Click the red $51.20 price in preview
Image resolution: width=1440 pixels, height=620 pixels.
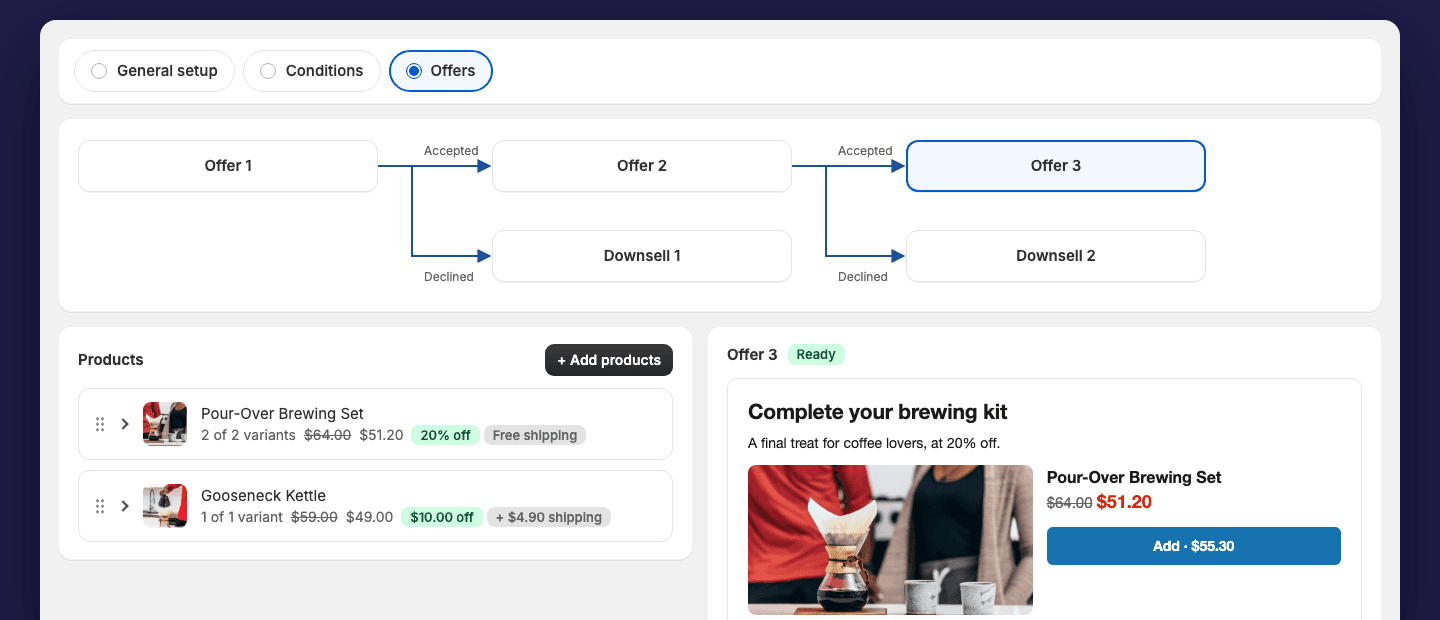click(1124, 502)
